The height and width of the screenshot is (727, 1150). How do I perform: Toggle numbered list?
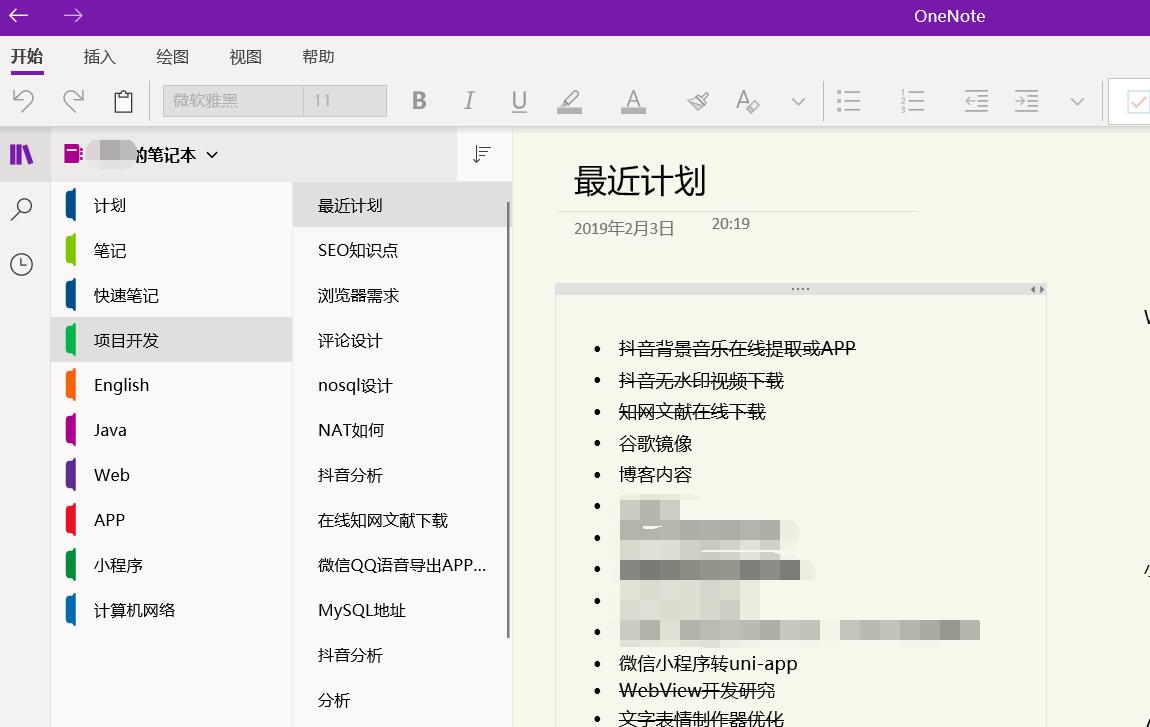tap(912, 101)
